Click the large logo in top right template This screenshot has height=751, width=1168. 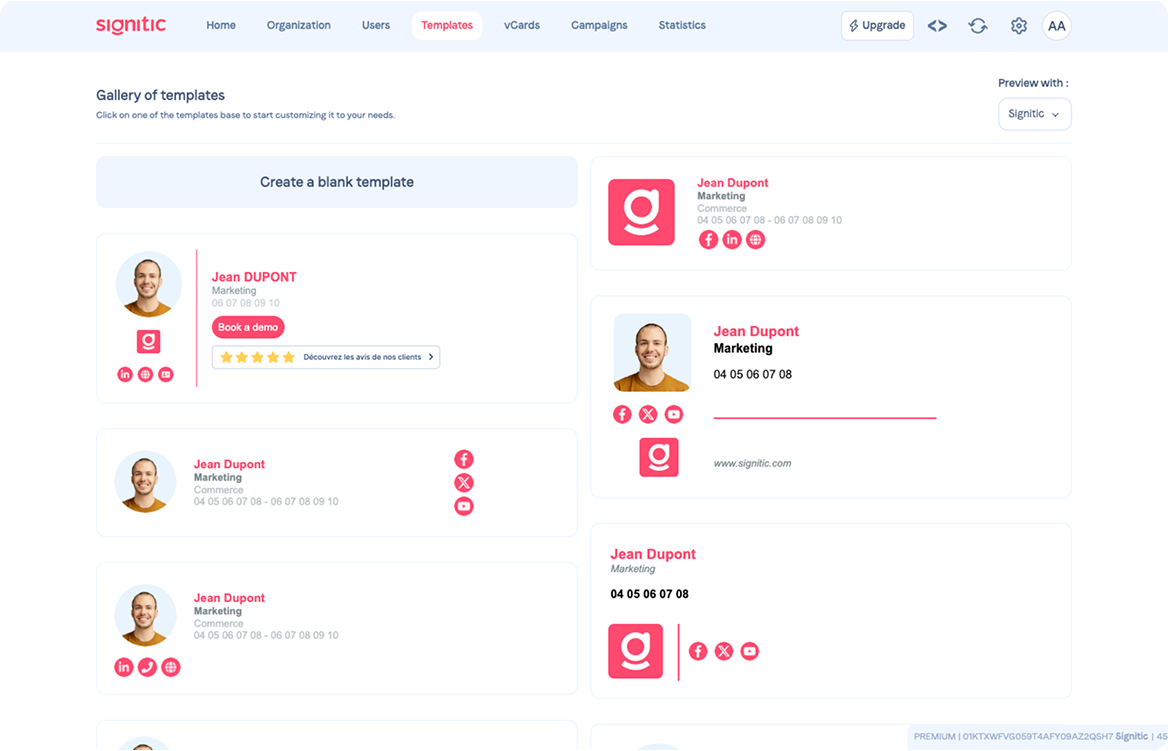click(641, 212)
